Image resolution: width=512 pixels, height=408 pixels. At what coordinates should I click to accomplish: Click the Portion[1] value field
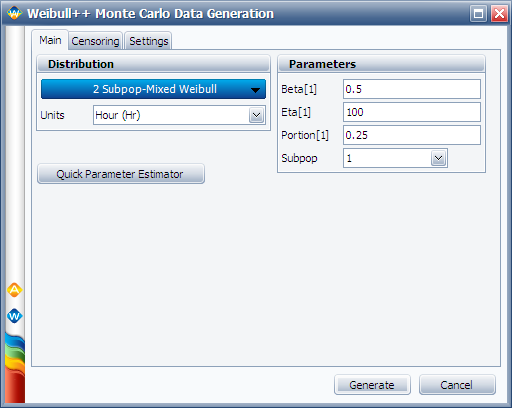pyautogui.click(x=412, y=135)
